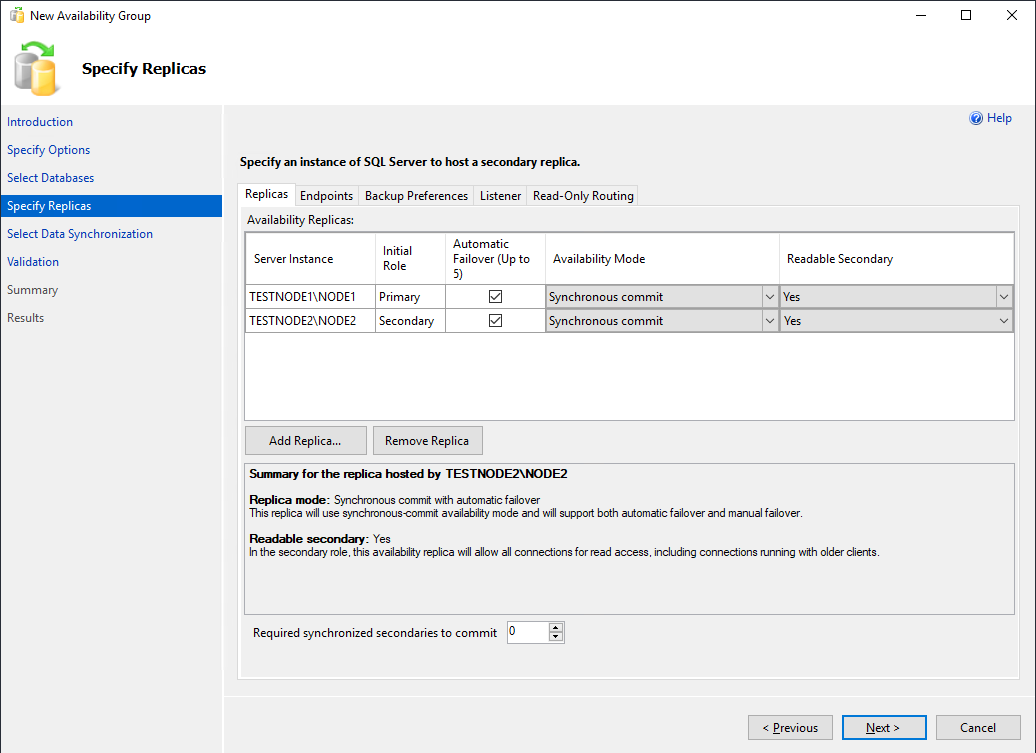Click the Readable Secondary column header
Screen dimensions: 1036x753
tap(897, 259)
